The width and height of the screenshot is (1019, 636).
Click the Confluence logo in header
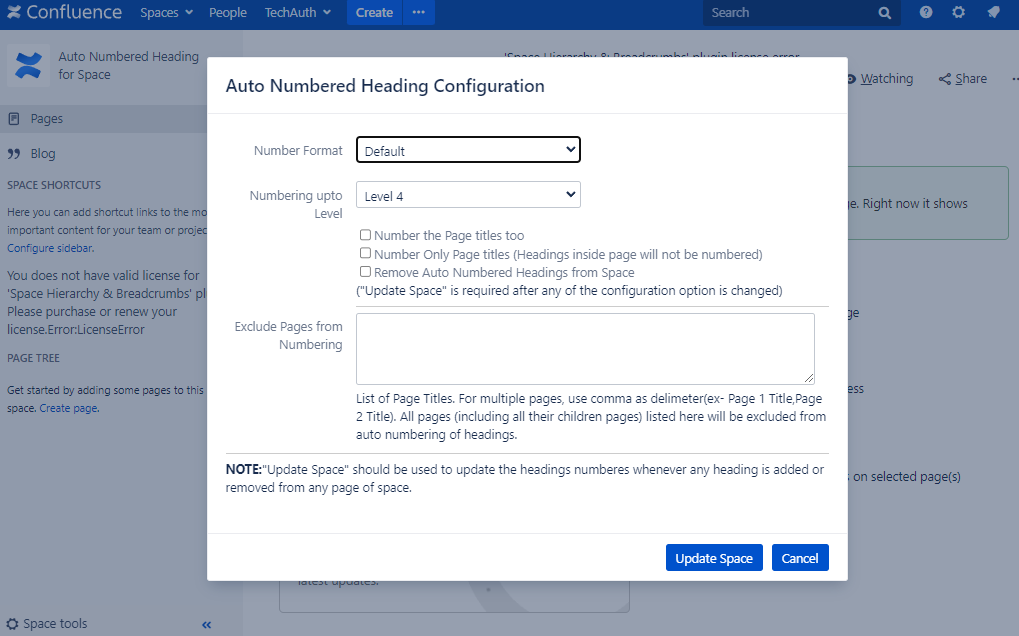(64, 12)
